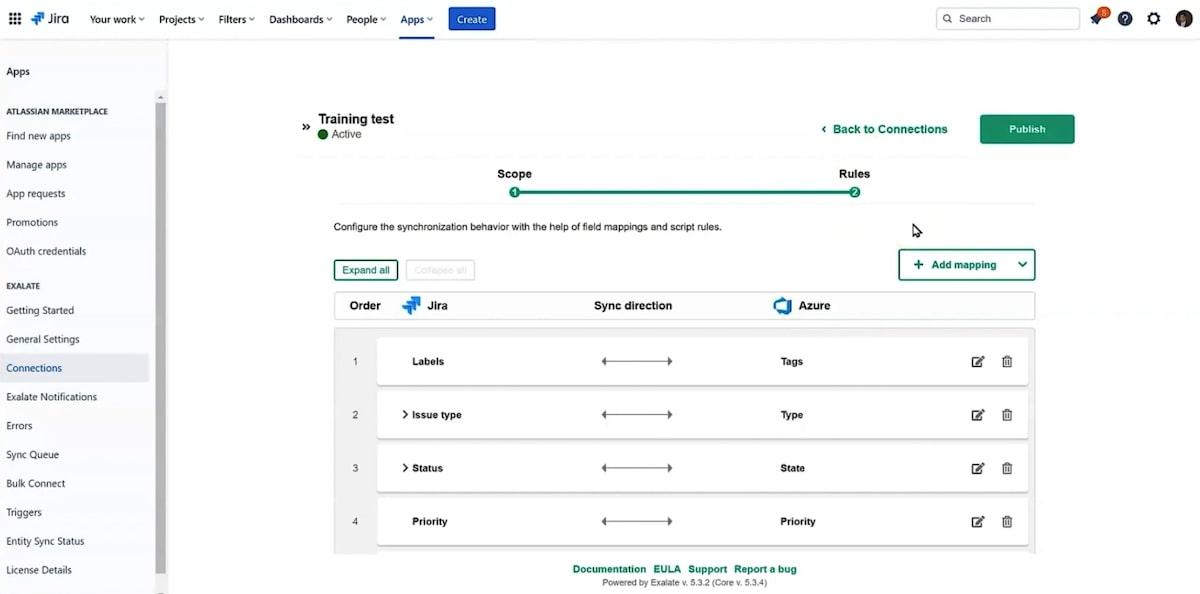Delete the Issue type mapping
This screenshot has height=594, width=1200.
1007,415
